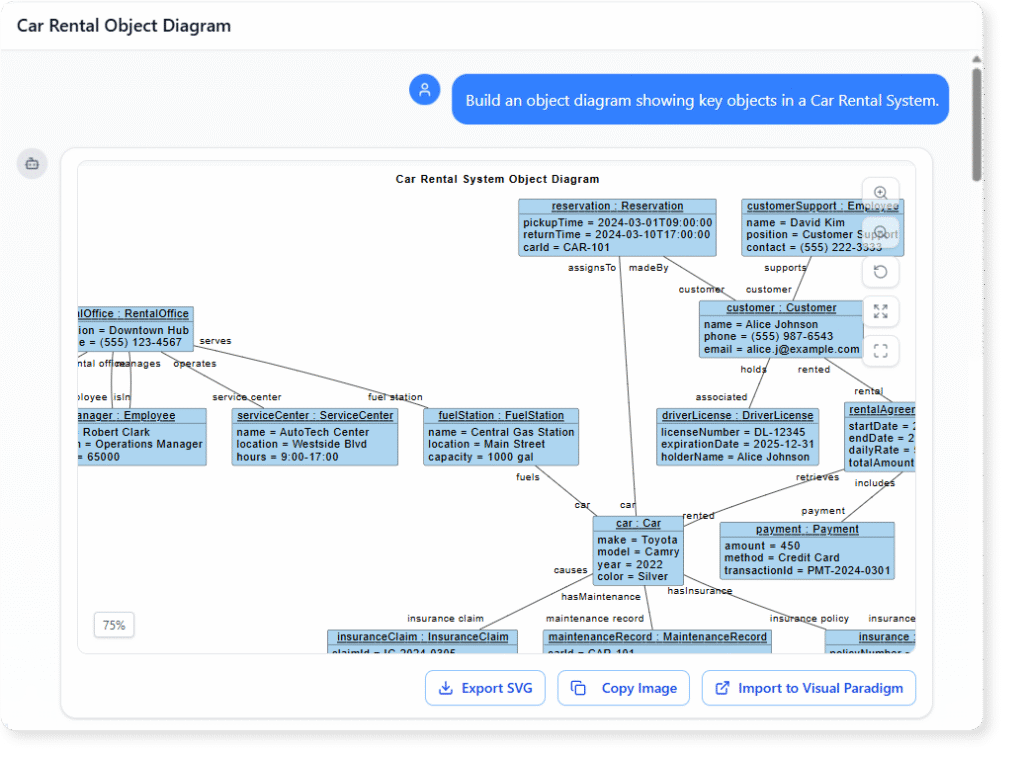Click the user avatar beside the chat prompt

[x=425, y=89]
